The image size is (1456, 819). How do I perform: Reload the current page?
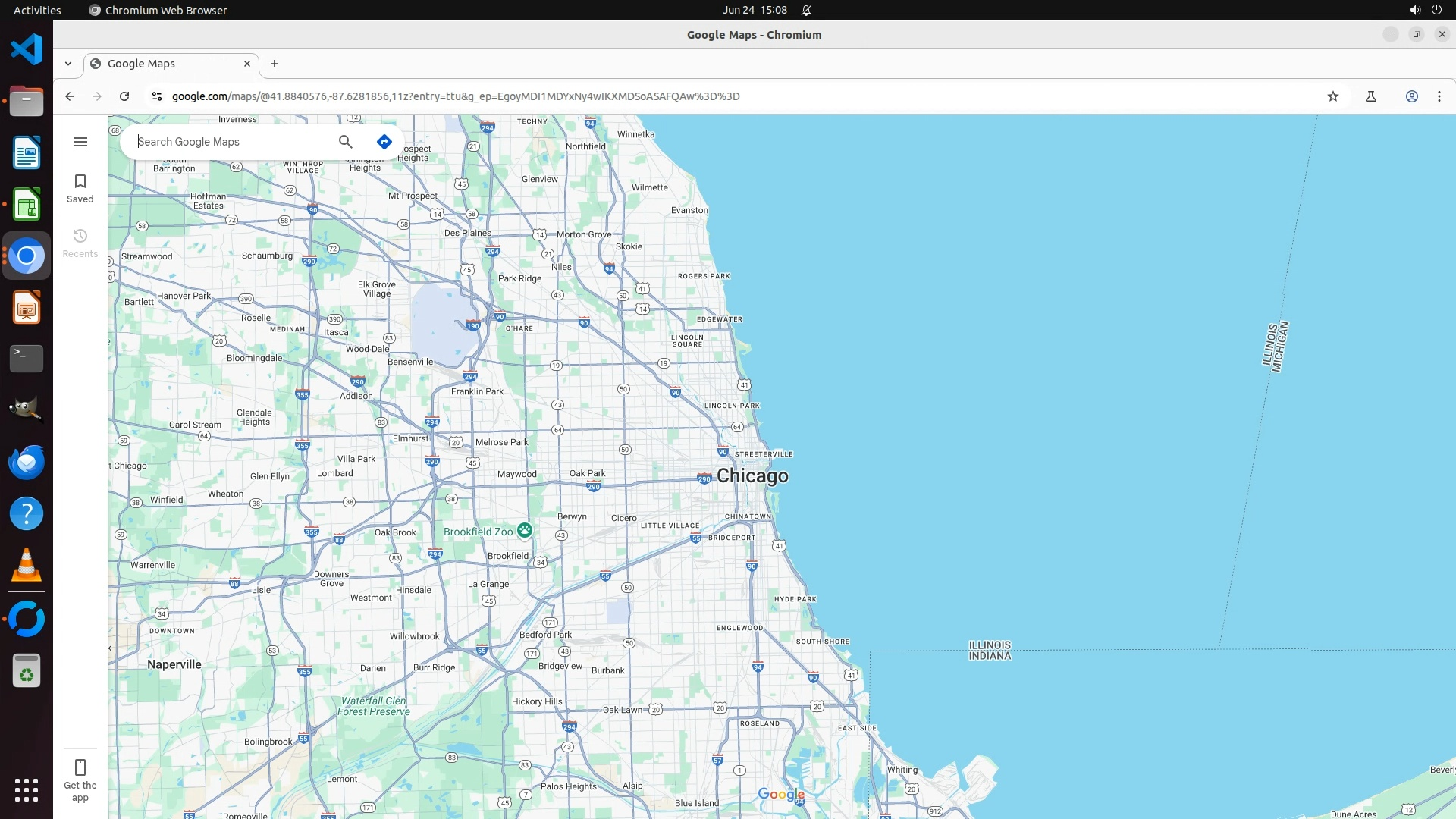pyautogui.click(x=124, y=96)
